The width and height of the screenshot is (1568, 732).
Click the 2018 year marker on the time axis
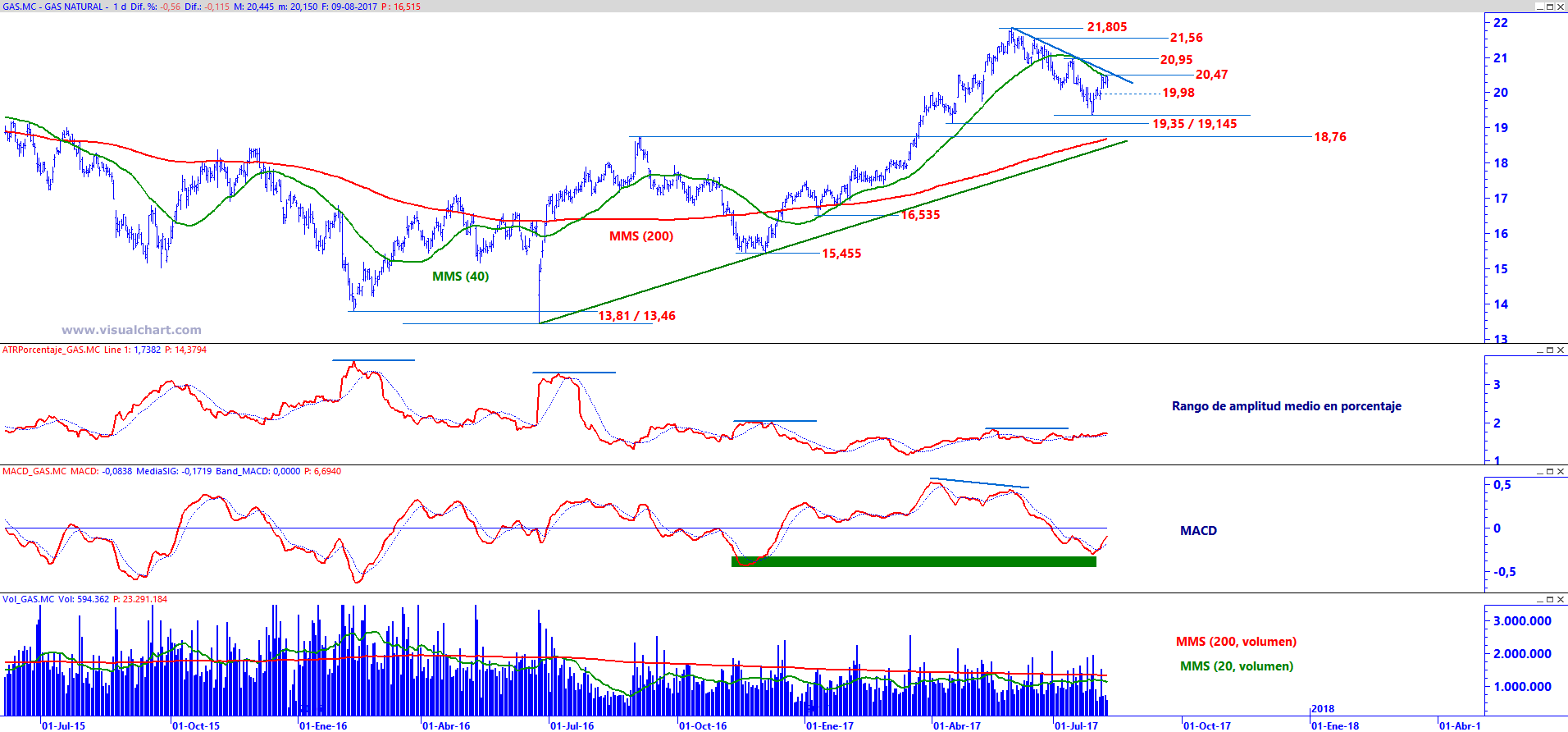click(x=1323, y=708)
